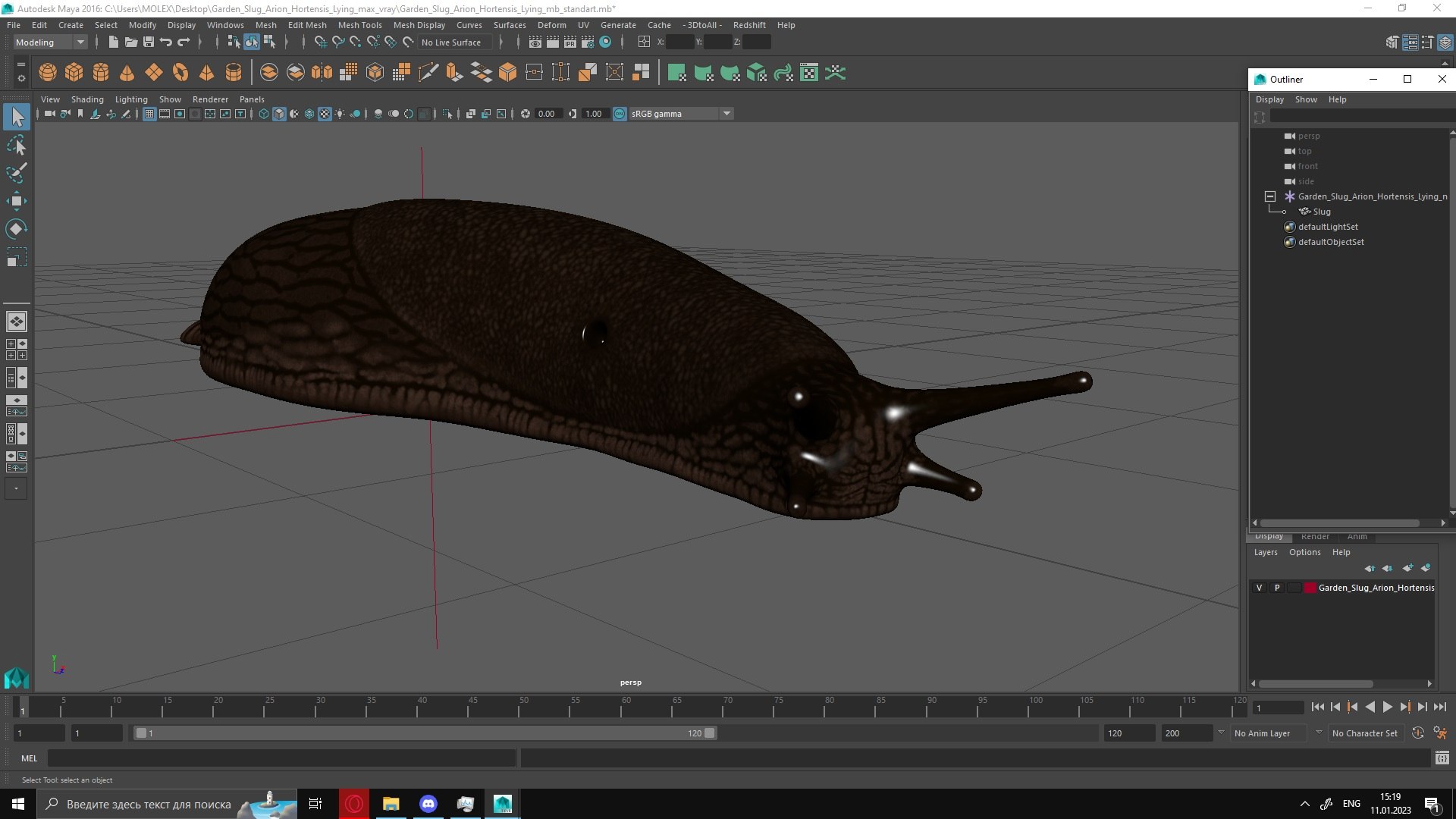Image resolution: width=1456 pixels, height=819 pixels.
Task: Pick the Paint Selection tool
Action: point(17,173)
